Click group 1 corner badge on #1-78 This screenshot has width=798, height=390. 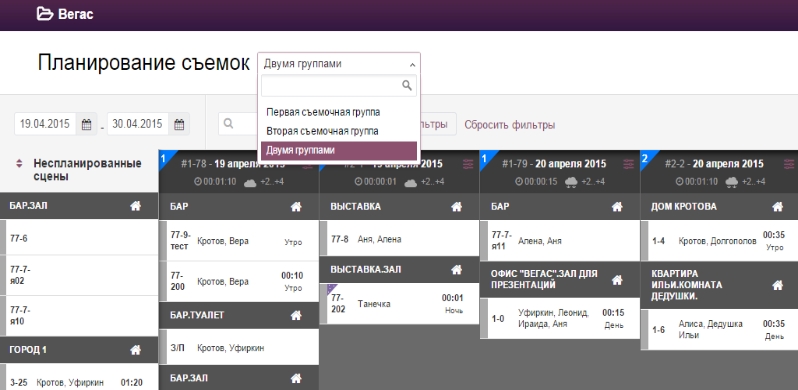tap(165, 157)
